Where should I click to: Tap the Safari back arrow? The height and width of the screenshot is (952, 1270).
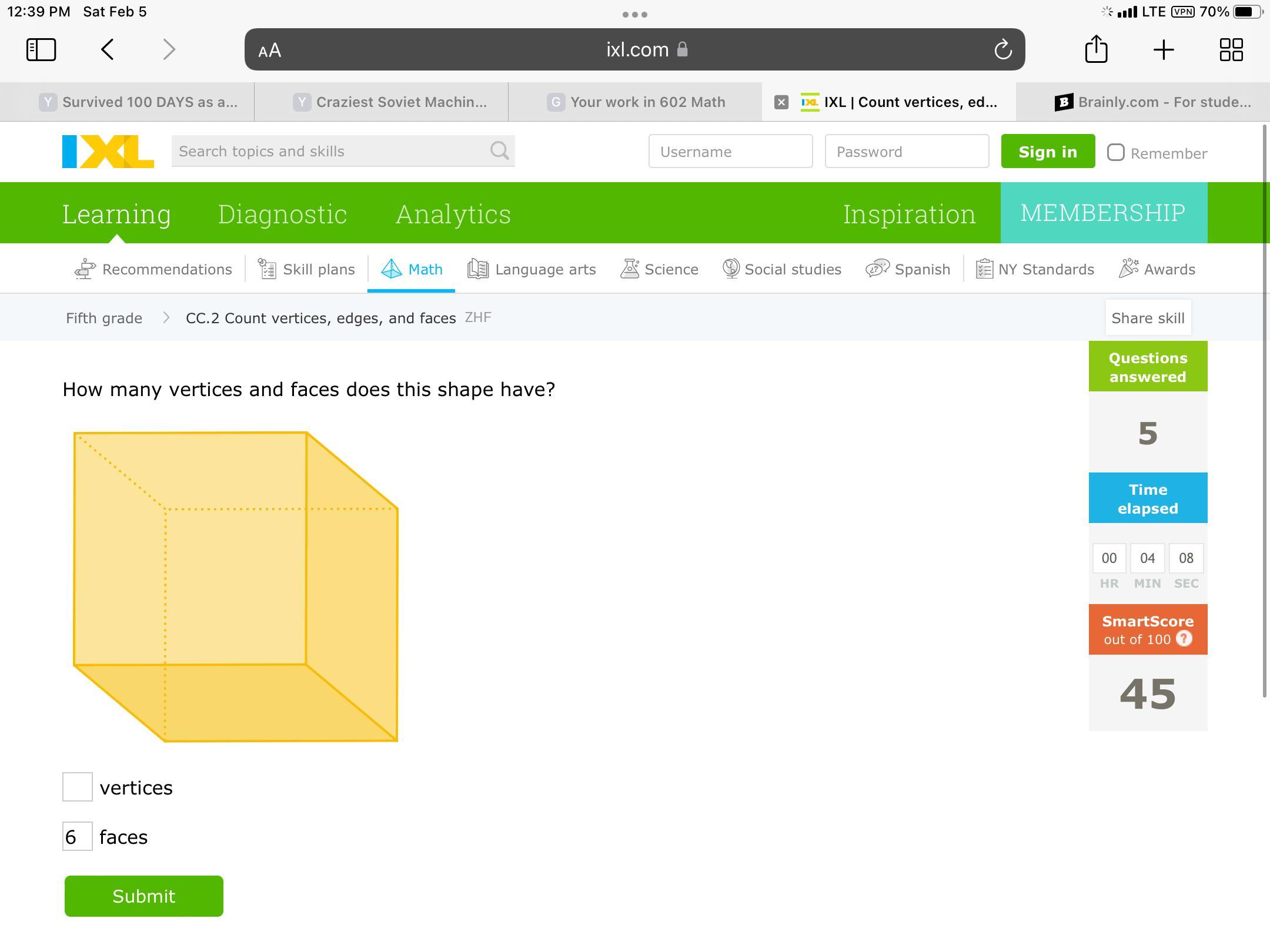click(108, 50)
